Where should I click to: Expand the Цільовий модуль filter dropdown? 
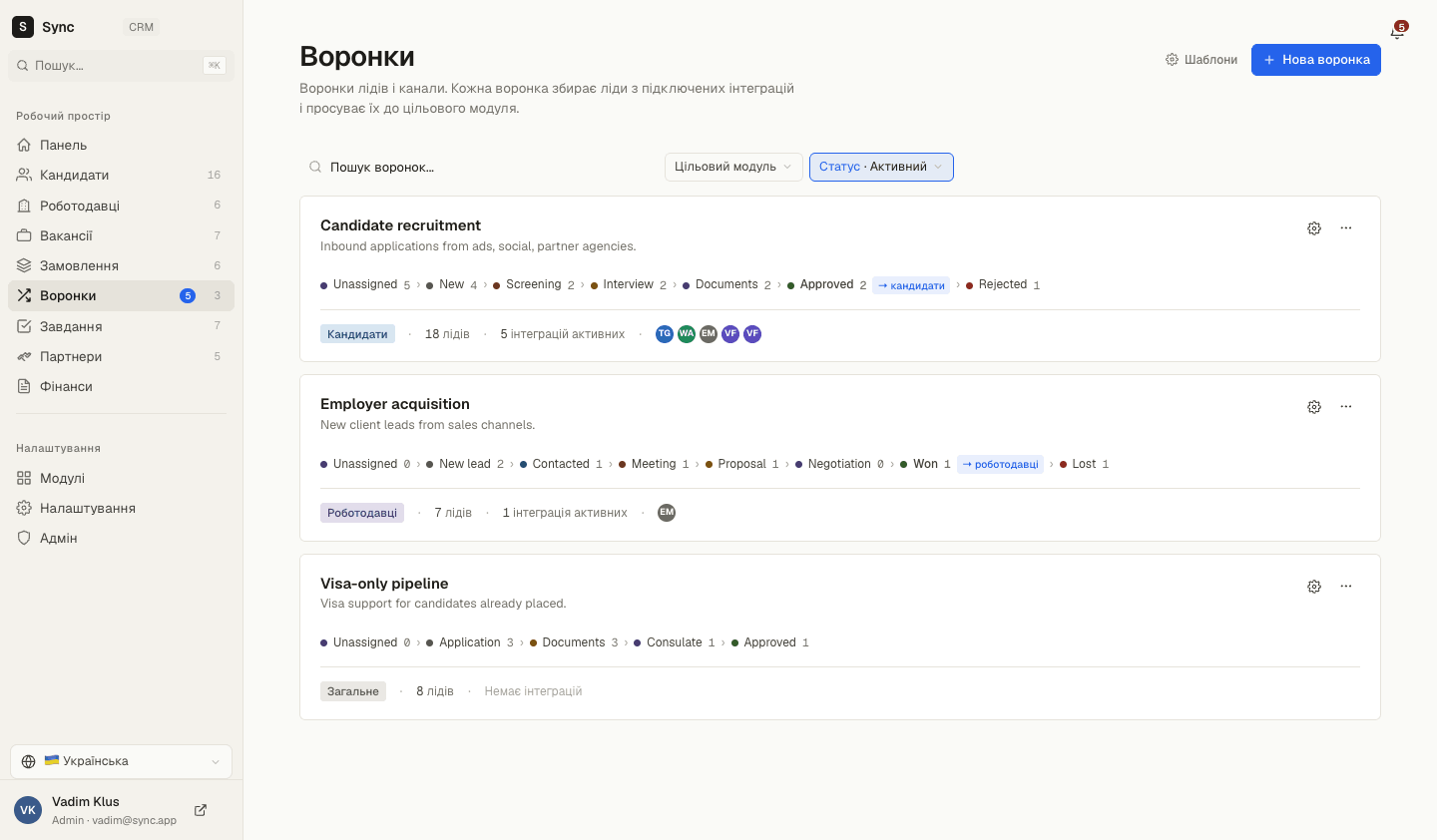pos(733,168)
